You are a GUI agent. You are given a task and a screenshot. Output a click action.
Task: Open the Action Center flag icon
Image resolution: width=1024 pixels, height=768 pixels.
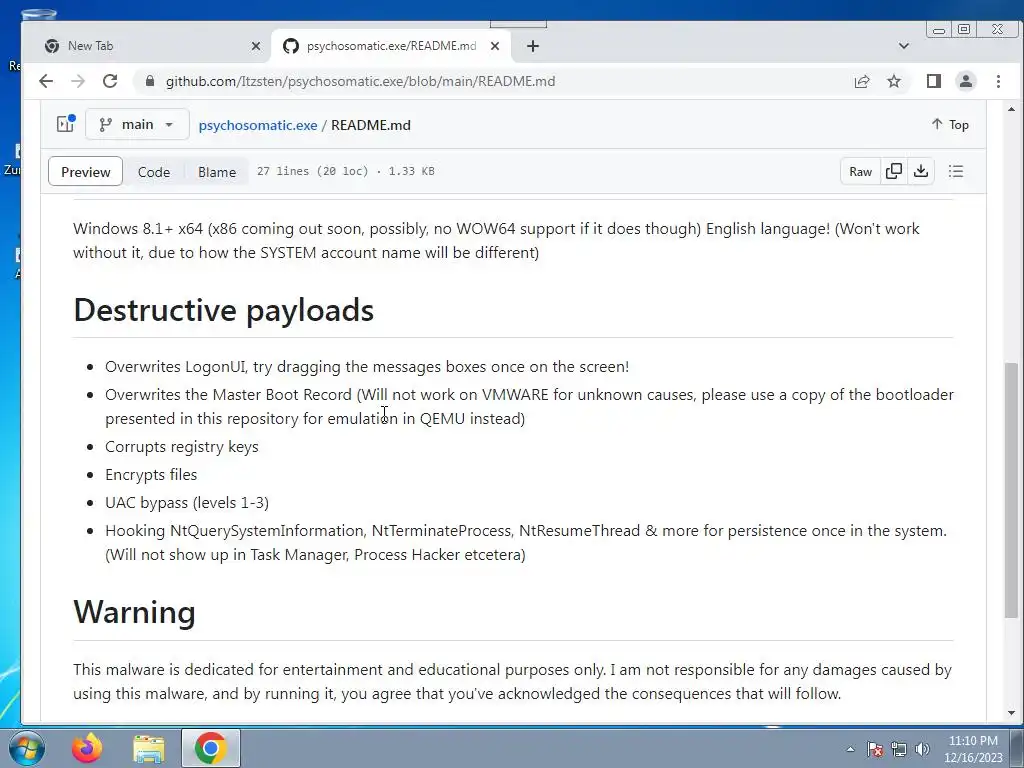click(x=875, y=750)
